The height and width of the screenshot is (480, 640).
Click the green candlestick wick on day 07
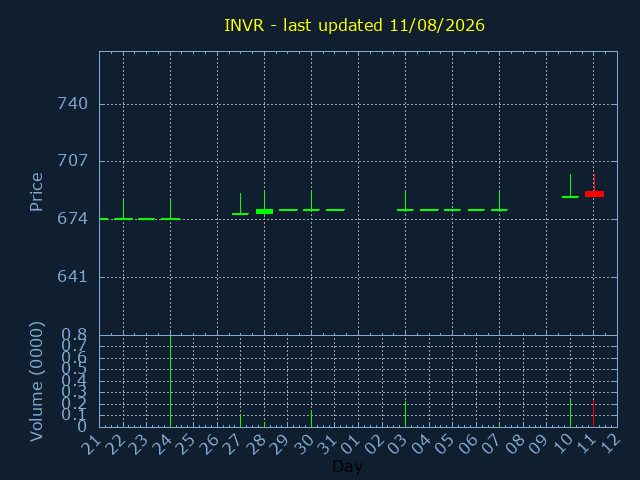[499, 199]
